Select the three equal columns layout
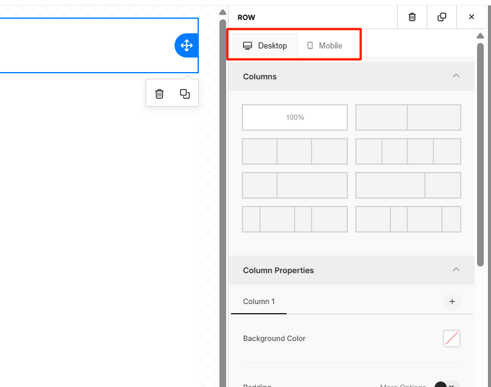This screenshot has width=491, height=387. coord(295,151)
